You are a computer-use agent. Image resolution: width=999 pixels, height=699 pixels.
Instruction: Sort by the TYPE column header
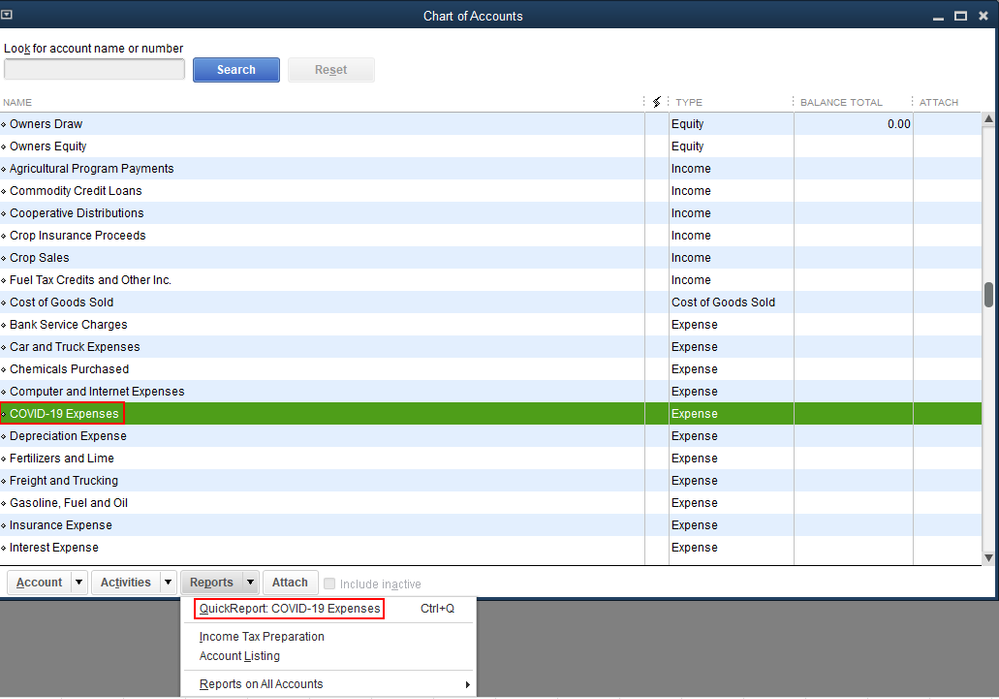coord(689,102)
